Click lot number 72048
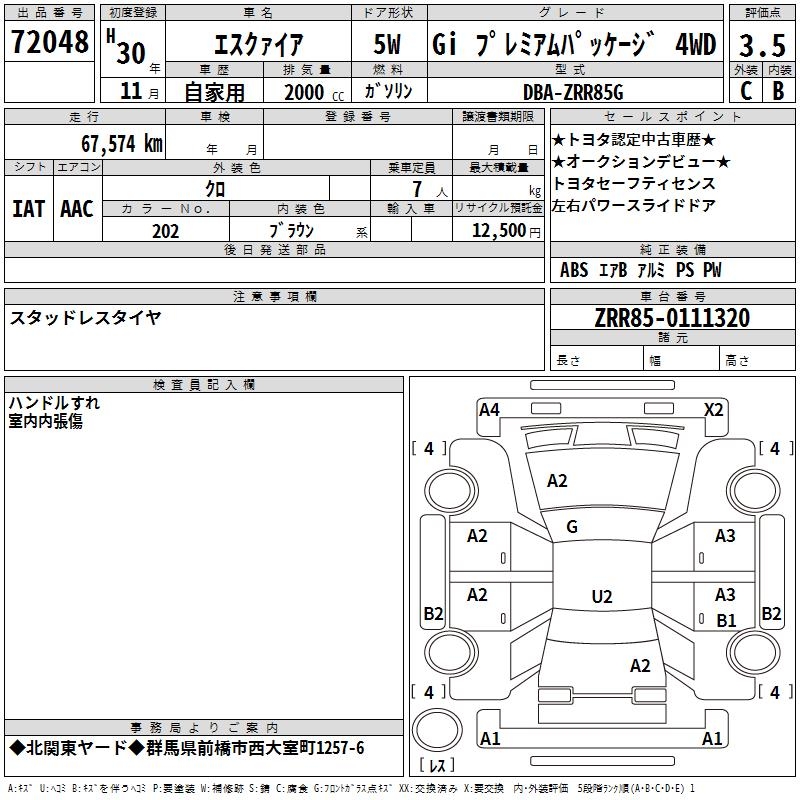Viewport: 800px width, 800px height. [x=49, y=42]
